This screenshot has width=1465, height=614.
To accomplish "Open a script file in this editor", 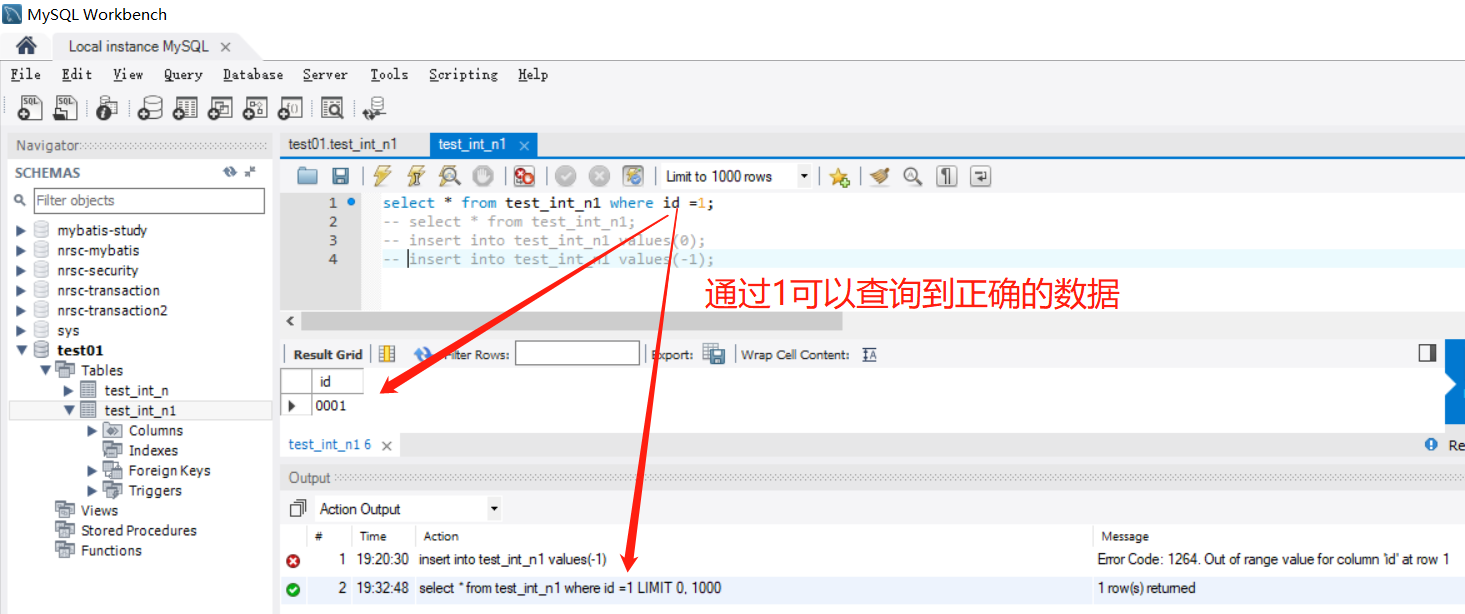I will 307,176.
